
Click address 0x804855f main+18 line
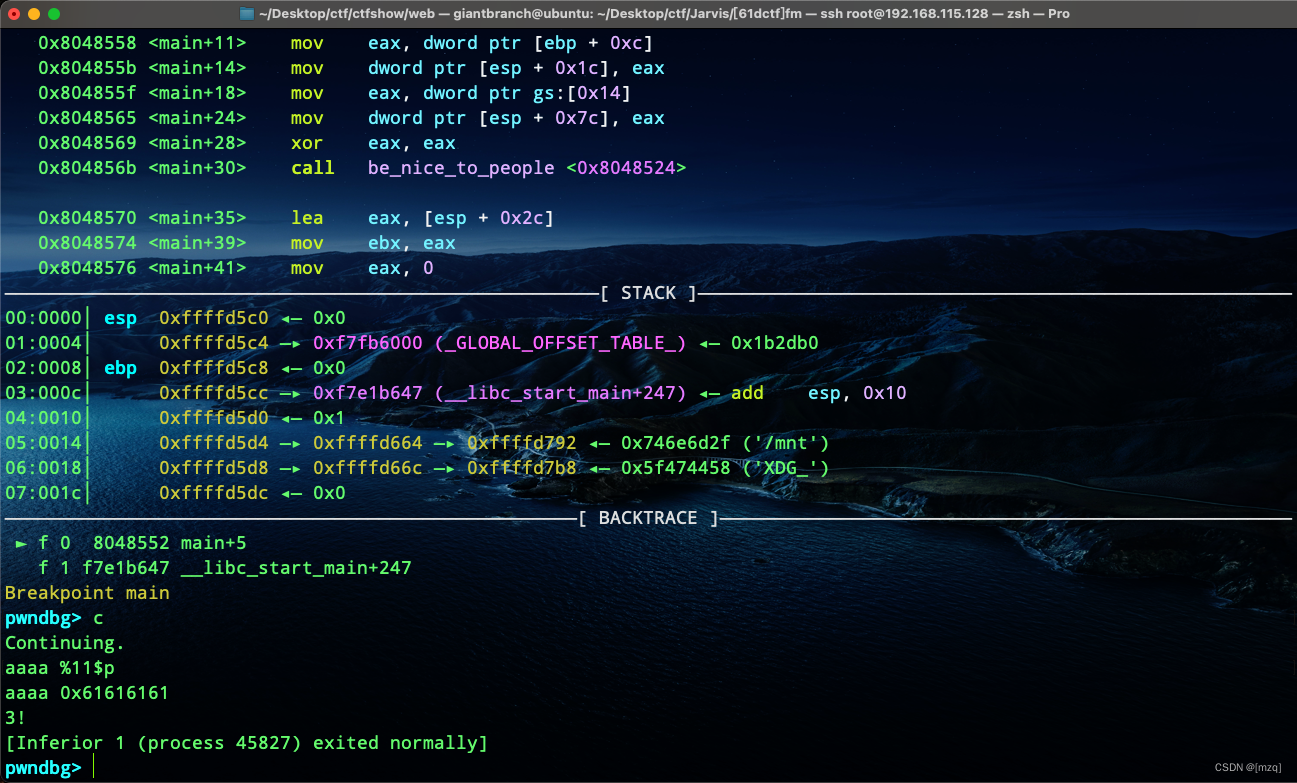click(x=335, y=93)
